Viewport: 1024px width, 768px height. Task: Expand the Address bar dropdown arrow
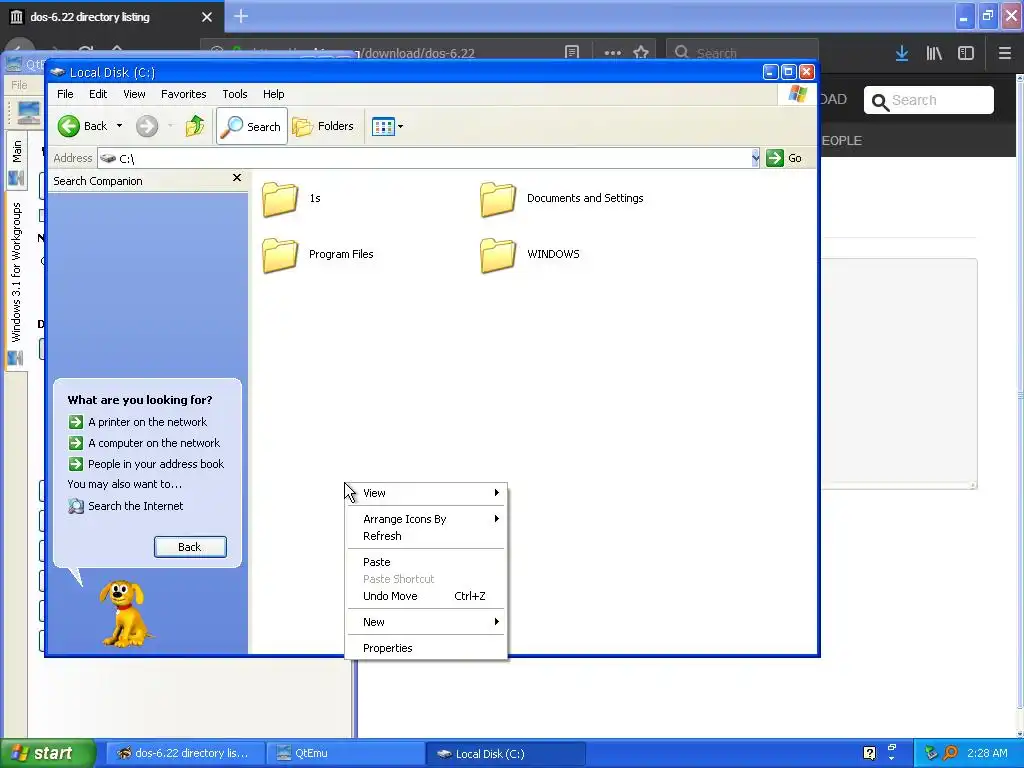tap(755, 158)
